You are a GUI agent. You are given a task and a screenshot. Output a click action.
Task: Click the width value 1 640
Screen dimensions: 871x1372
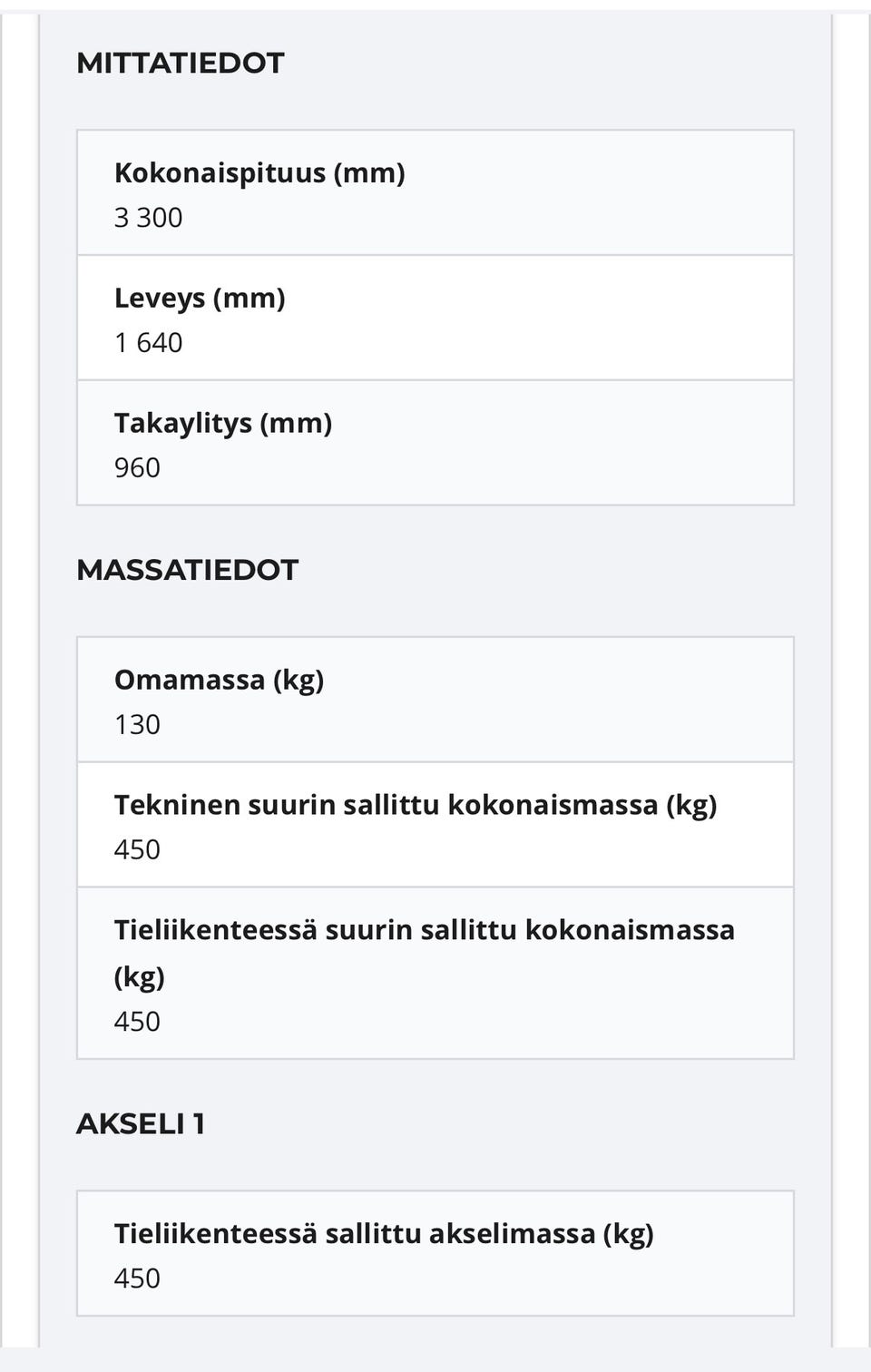point(148,343)
